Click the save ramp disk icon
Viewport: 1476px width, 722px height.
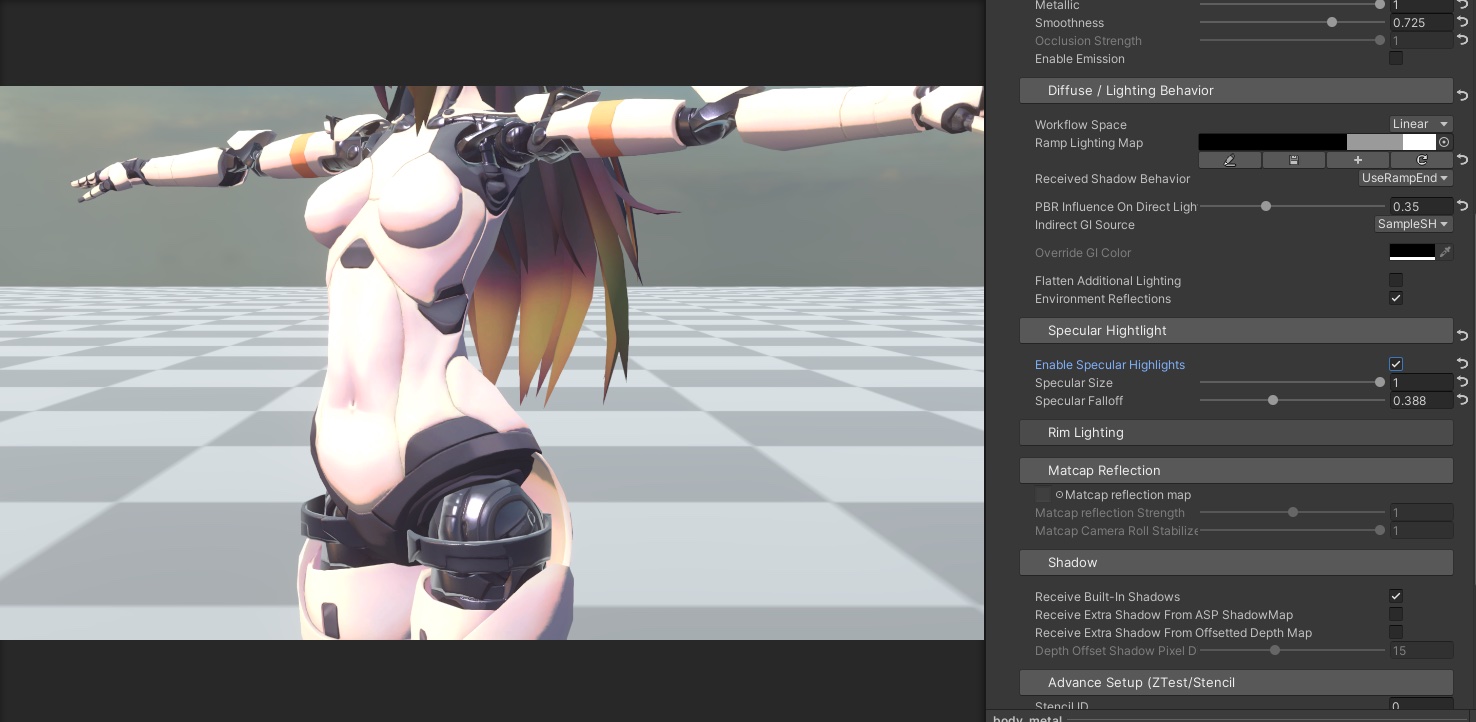click(x=1293, y=160)
